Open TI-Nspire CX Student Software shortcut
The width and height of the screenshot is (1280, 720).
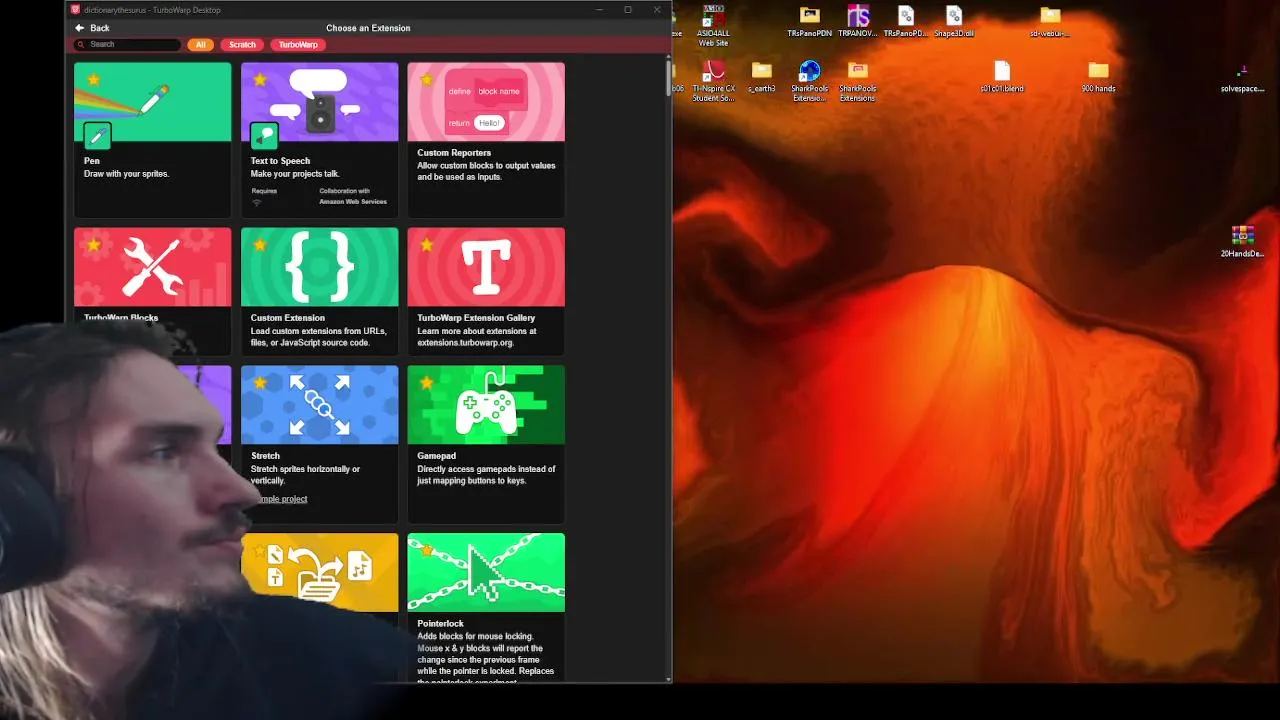pos(713,82)
